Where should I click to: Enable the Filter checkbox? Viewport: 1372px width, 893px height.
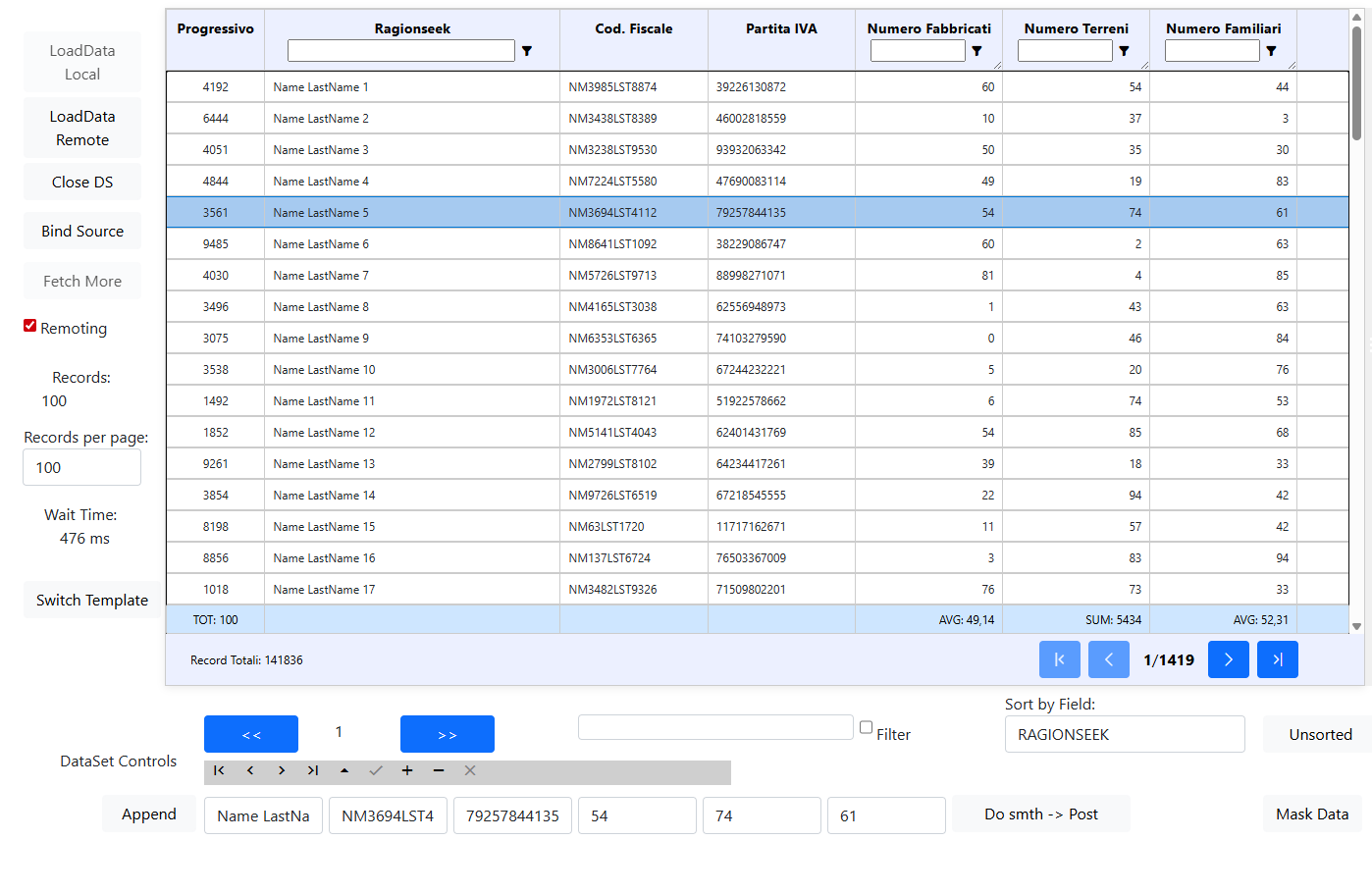click(x=866, y=728)
